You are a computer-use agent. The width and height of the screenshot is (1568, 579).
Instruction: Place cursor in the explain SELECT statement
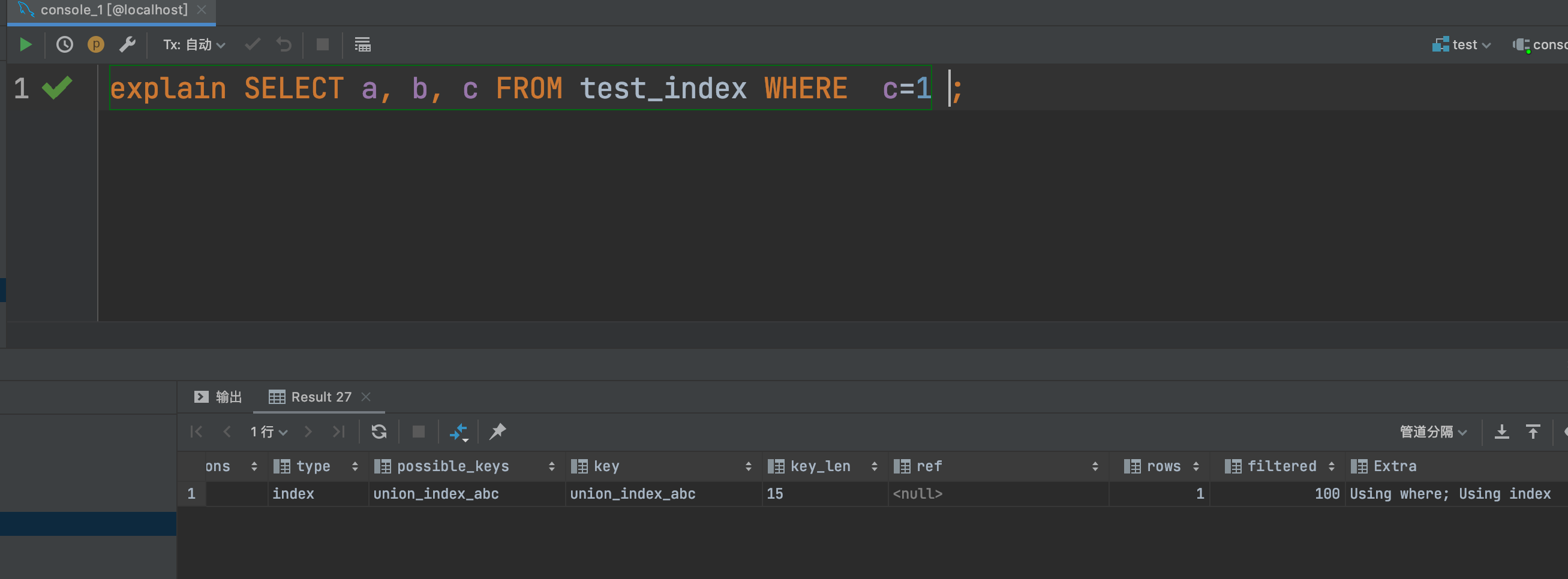(x=521, y=88)
